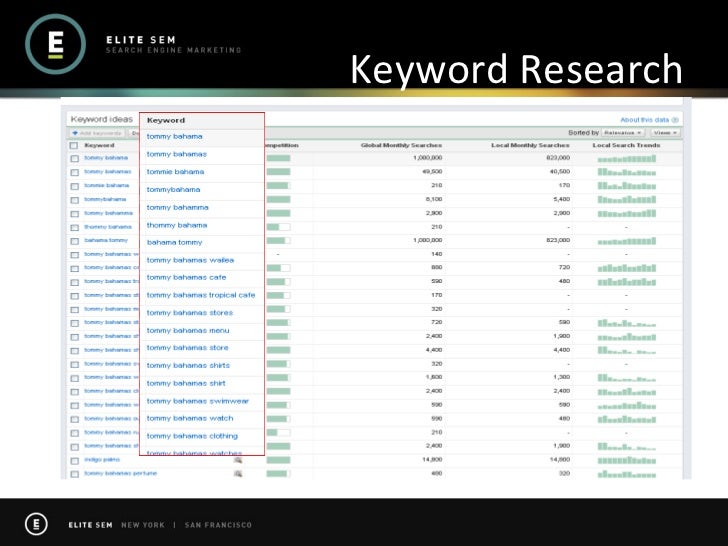The width and height of the screenshot is (728, 546).
Task: Click the 1,300 local searches value
Action: [x=562, y=377]
